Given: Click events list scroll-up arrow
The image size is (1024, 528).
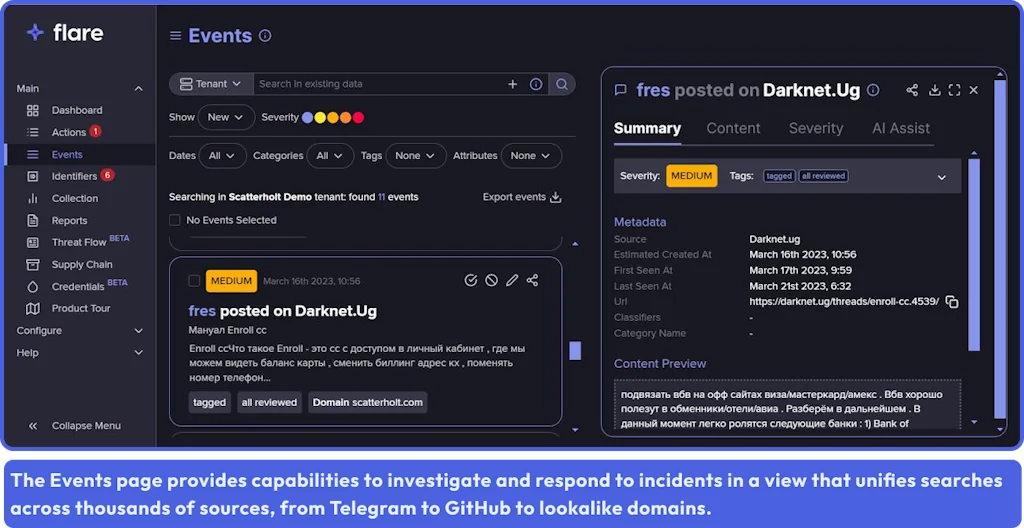Looking at the screenshot, I should click(x=575, y=244).
